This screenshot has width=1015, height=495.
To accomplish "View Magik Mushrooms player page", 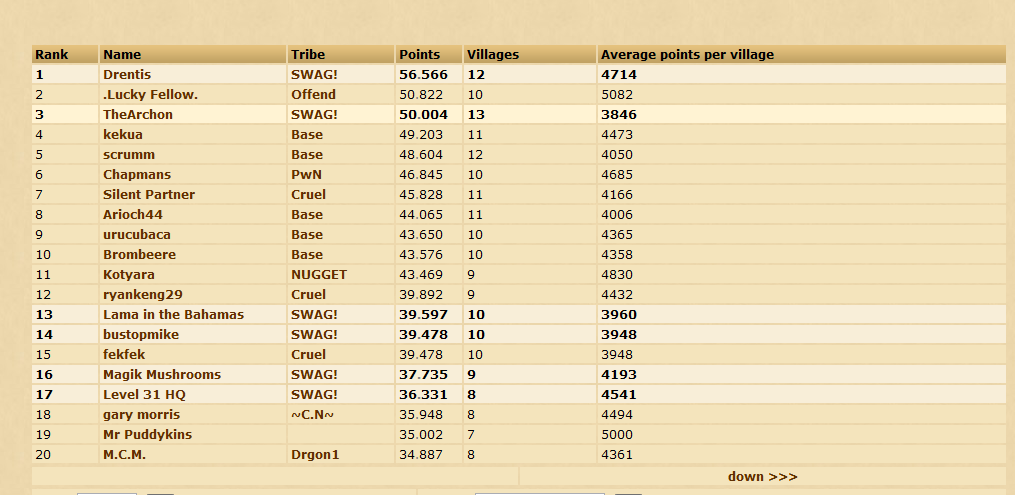I will (x=162, y=374).
